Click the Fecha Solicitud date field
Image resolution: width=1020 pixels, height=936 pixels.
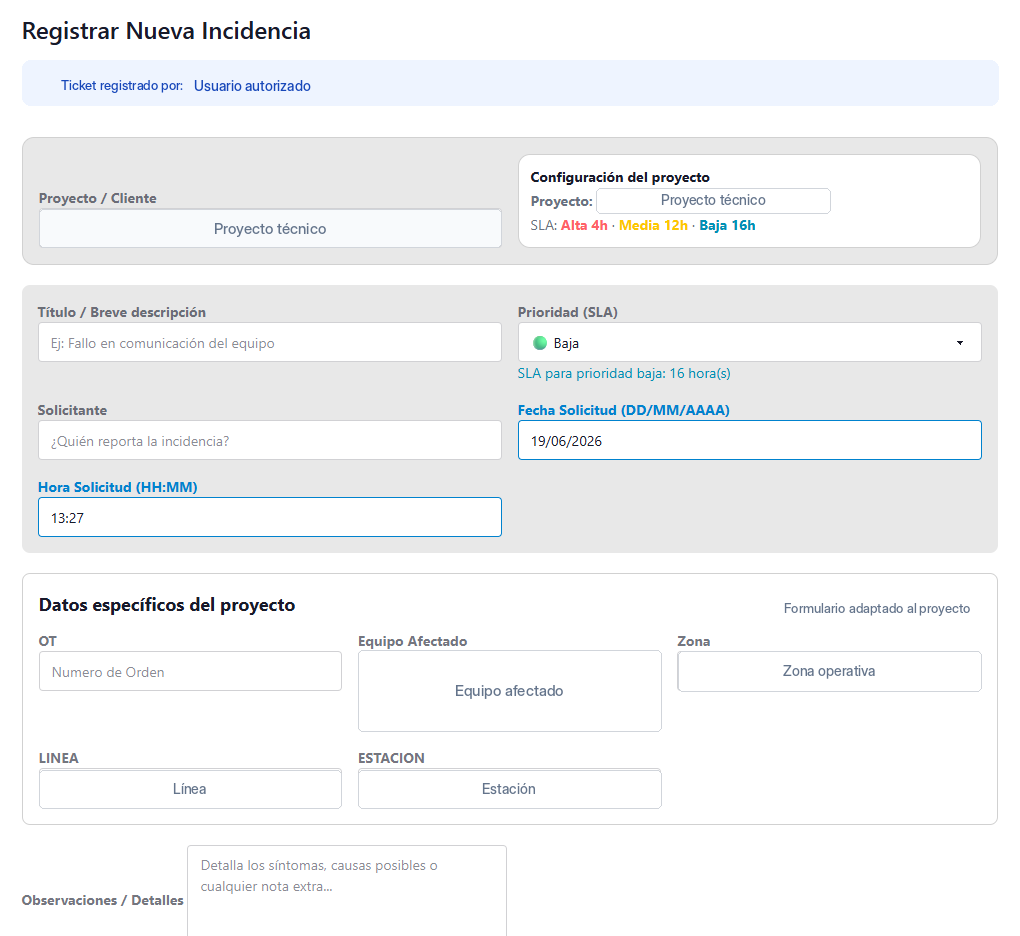[x=749, y=440]
